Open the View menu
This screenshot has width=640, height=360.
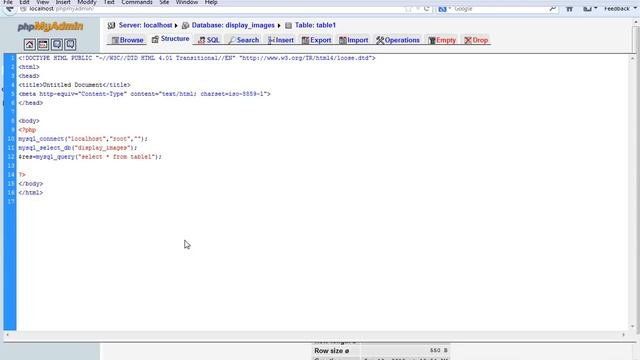pos(42,2)
